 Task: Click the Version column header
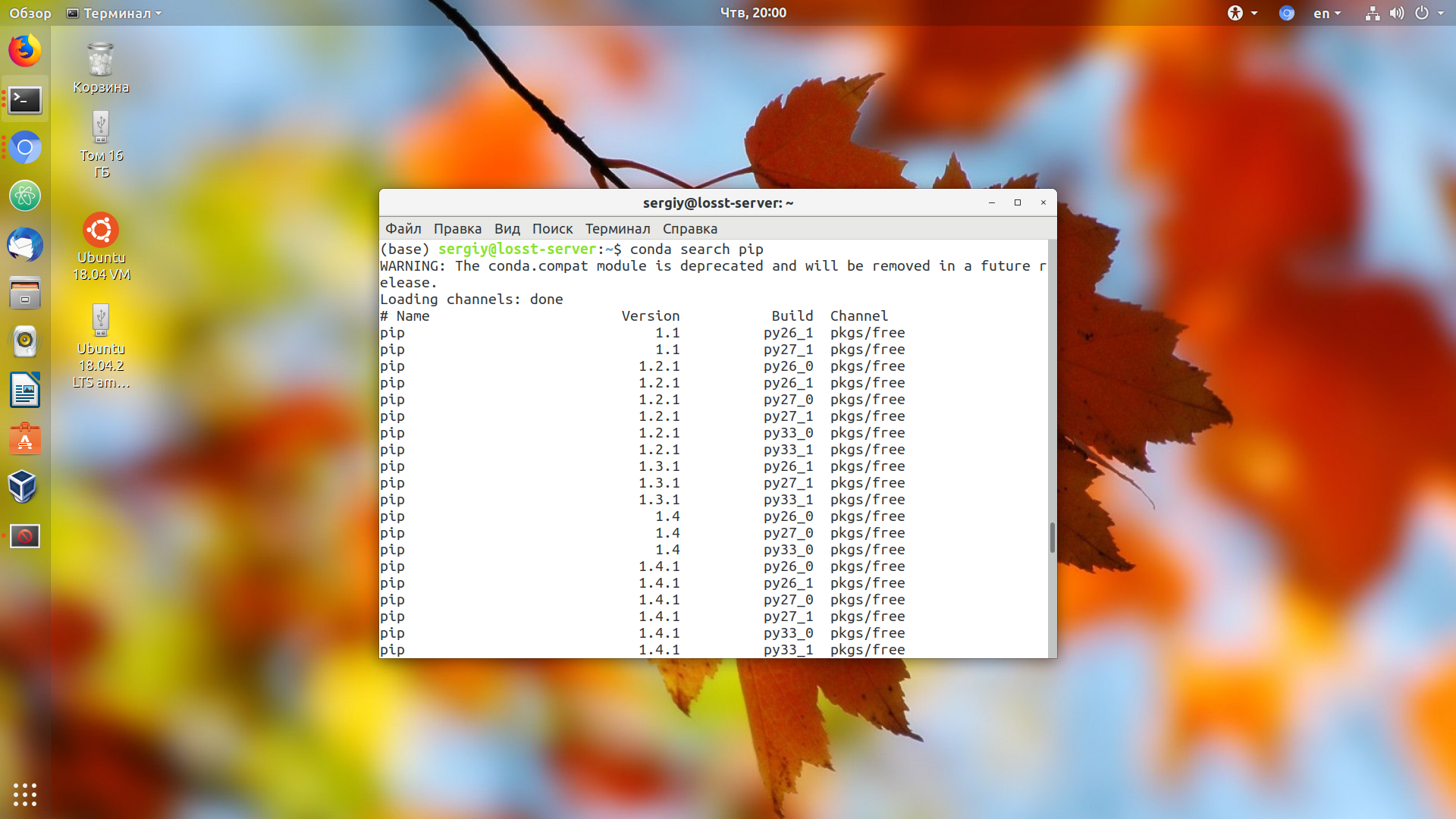coord(650,315)
